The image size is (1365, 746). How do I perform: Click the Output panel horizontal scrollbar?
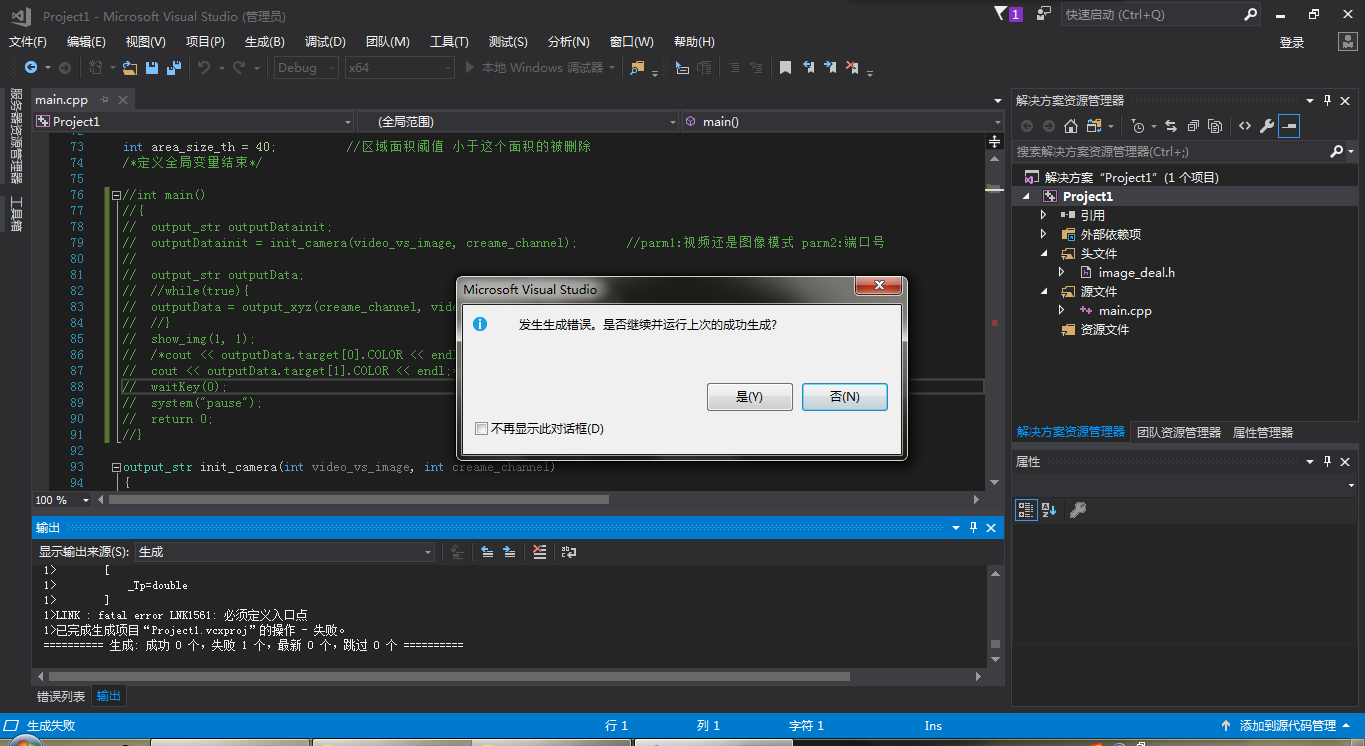pyautogui.click(x=450, y=676)
